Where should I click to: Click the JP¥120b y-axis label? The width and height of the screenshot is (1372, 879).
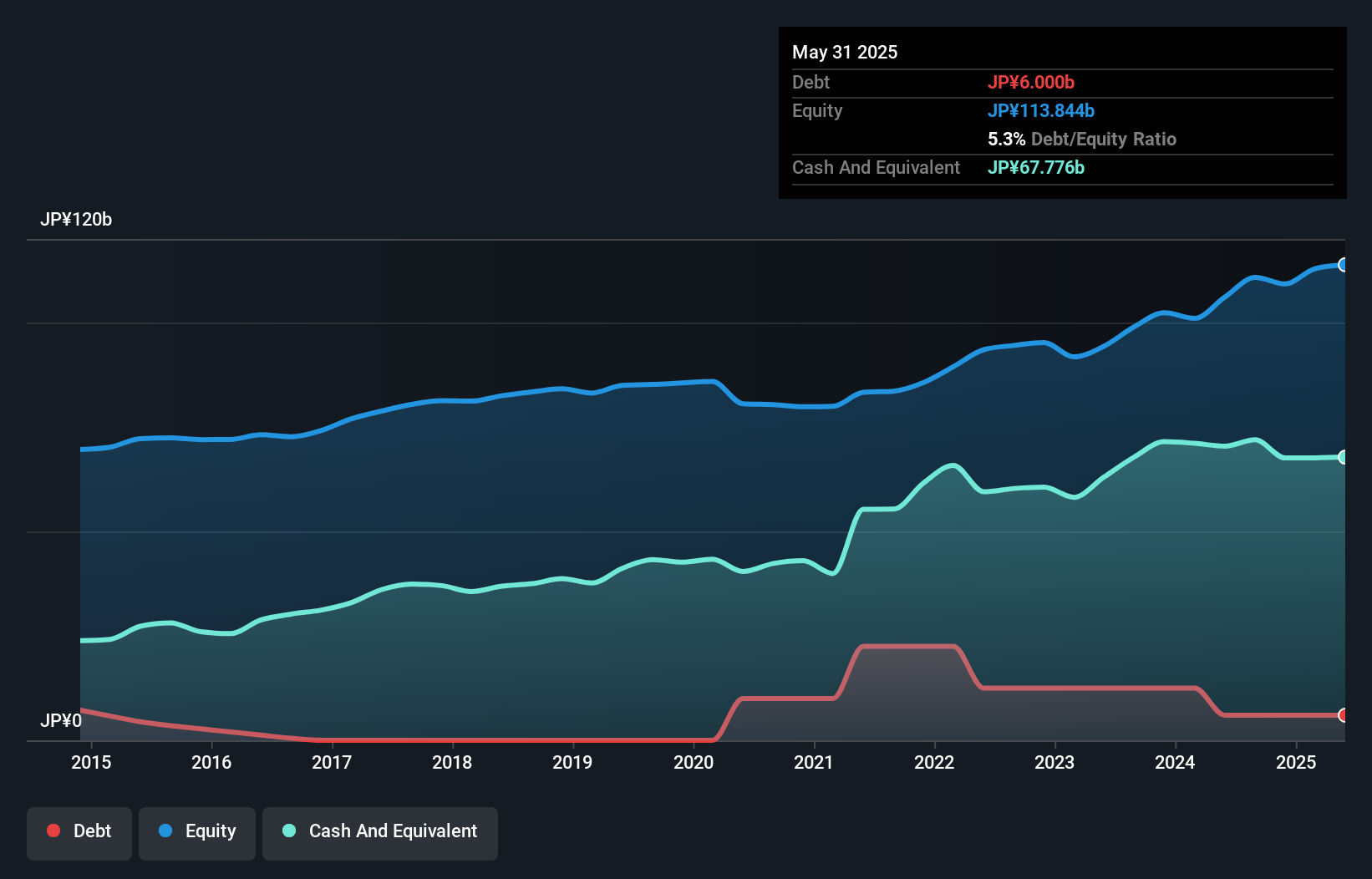(x=76, y=220)
